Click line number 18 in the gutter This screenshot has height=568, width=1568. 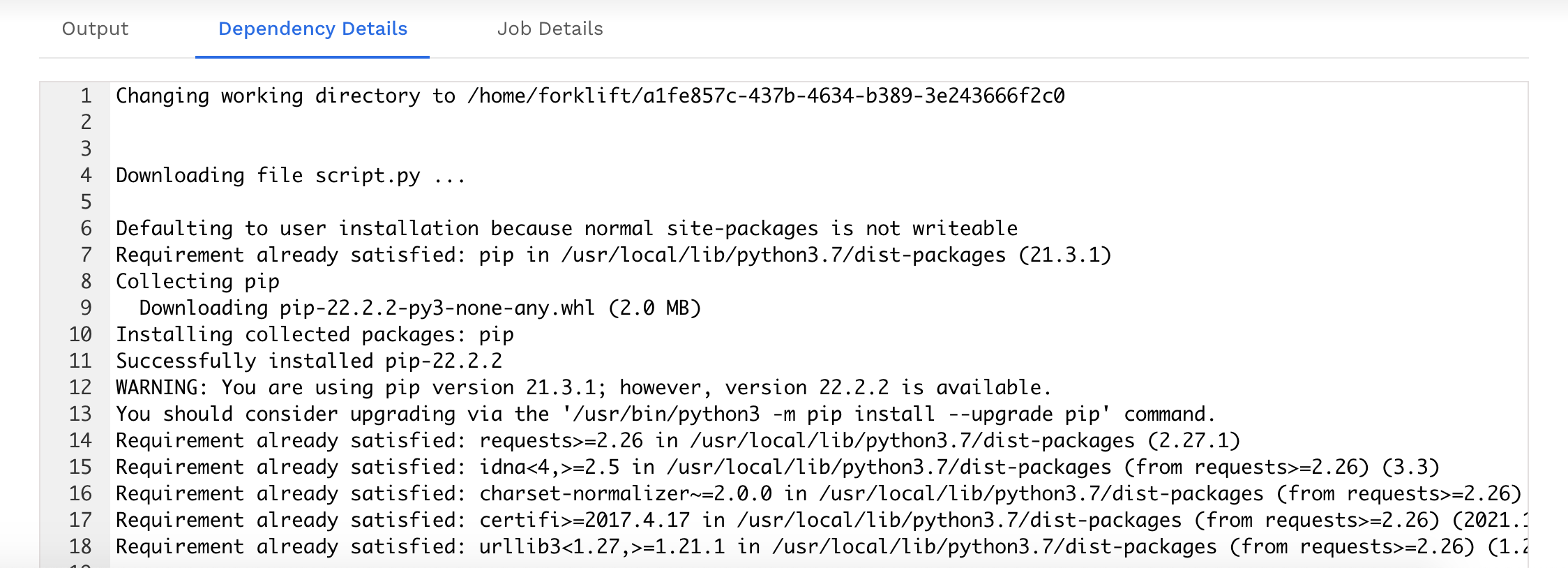(x=79, y=547)
